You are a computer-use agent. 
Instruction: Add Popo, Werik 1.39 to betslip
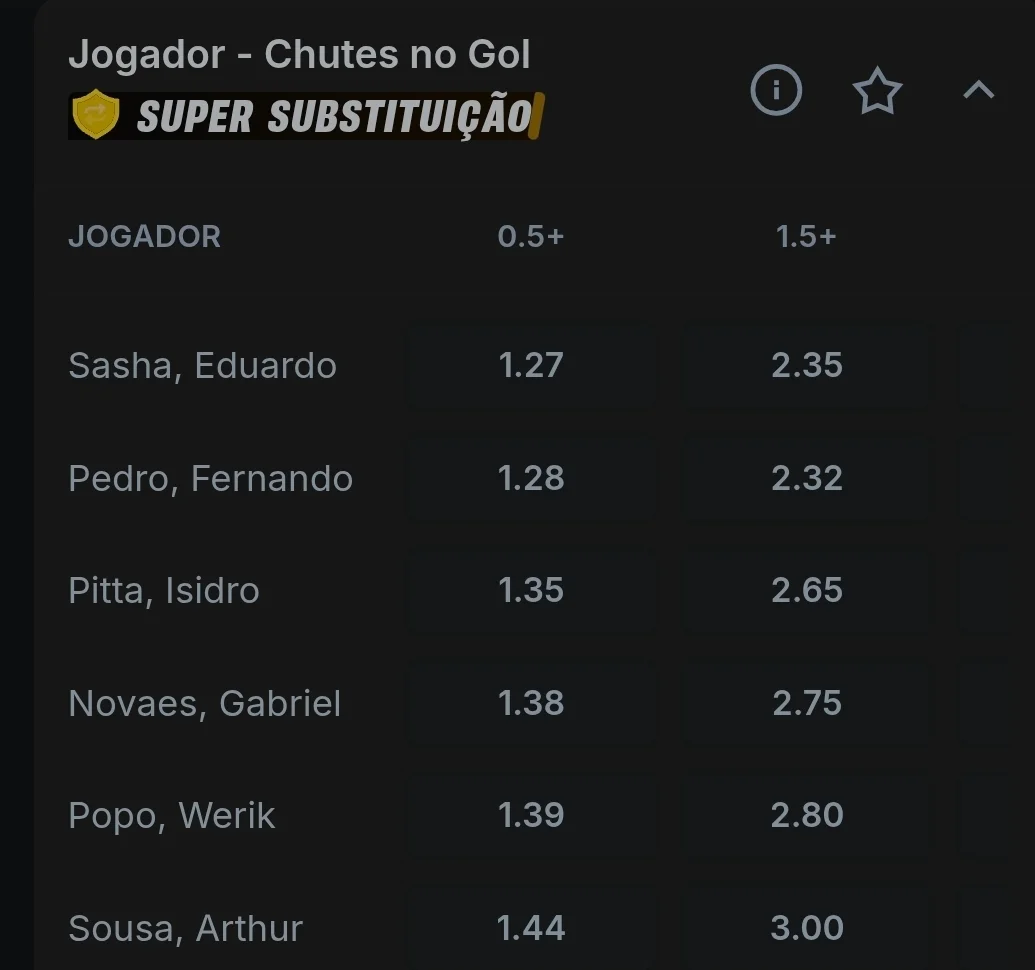(531, 815)
